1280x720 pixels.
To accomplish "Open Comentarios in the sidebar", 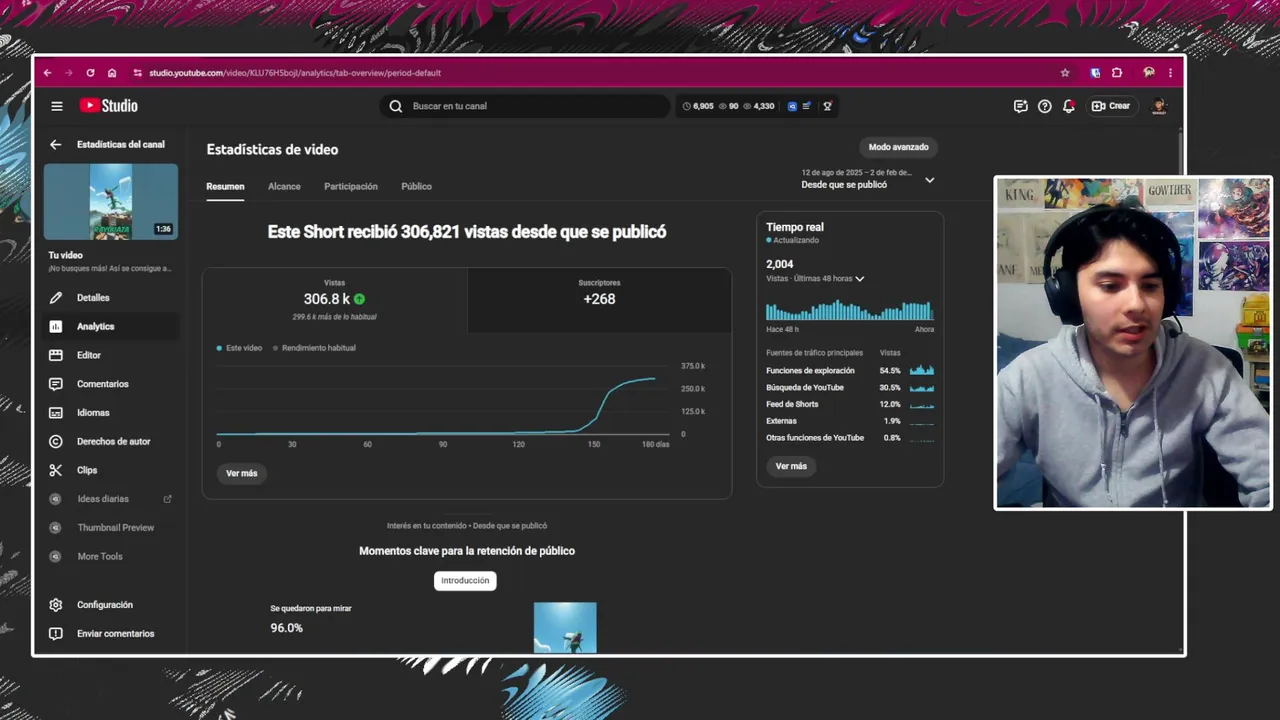I will (x=111, y=384).
